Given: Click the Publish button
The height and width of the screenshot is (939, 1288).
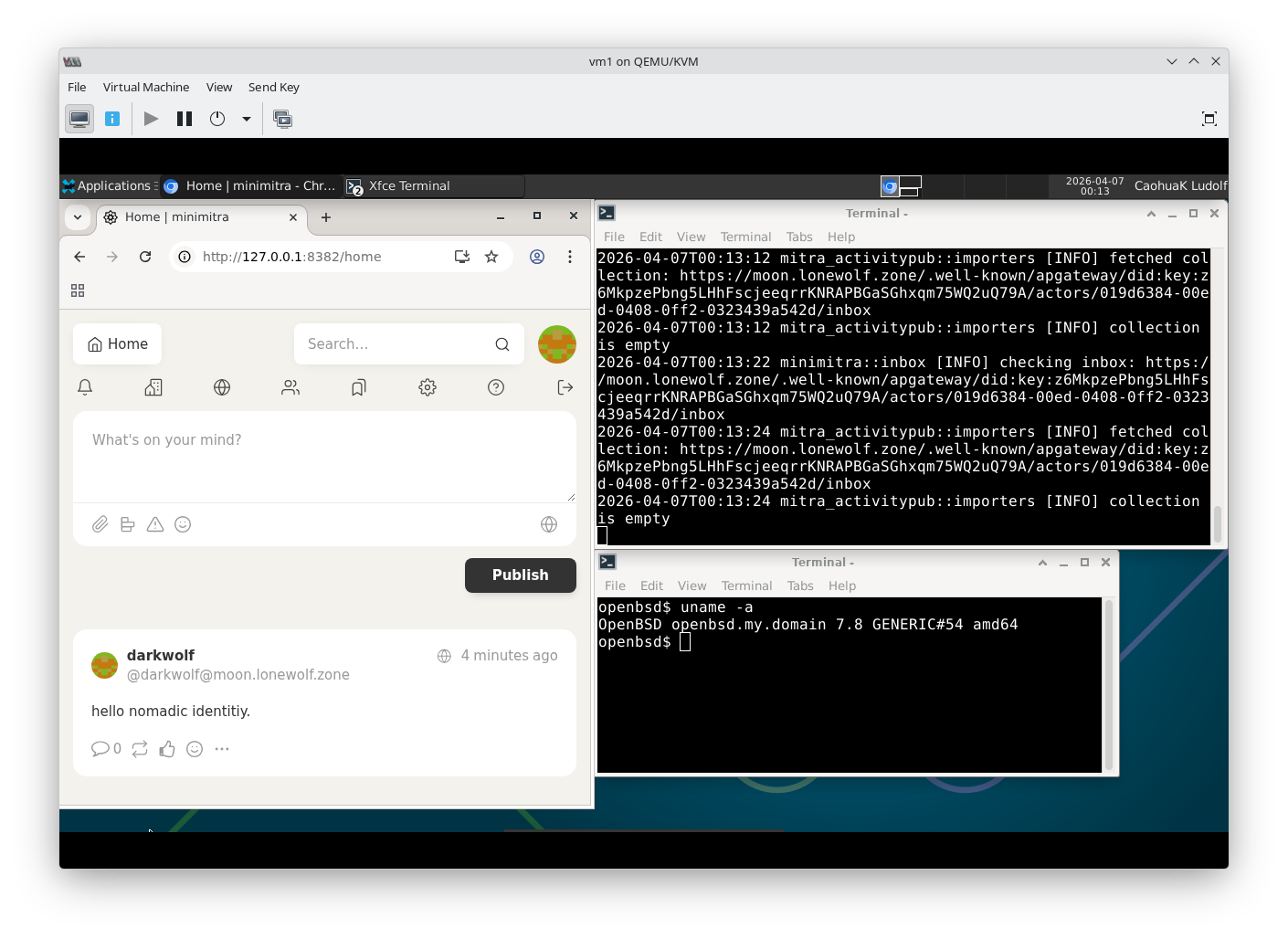Looking at the screenshot, I should 520,575.
